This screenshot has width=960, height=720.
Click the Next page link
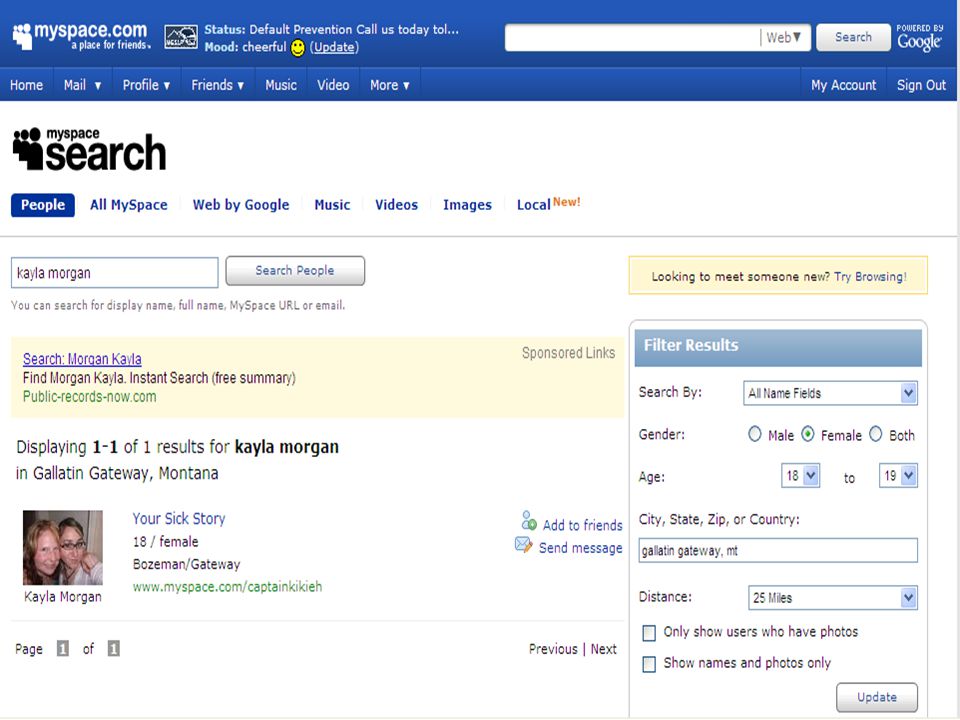click(x=604, y=649)
